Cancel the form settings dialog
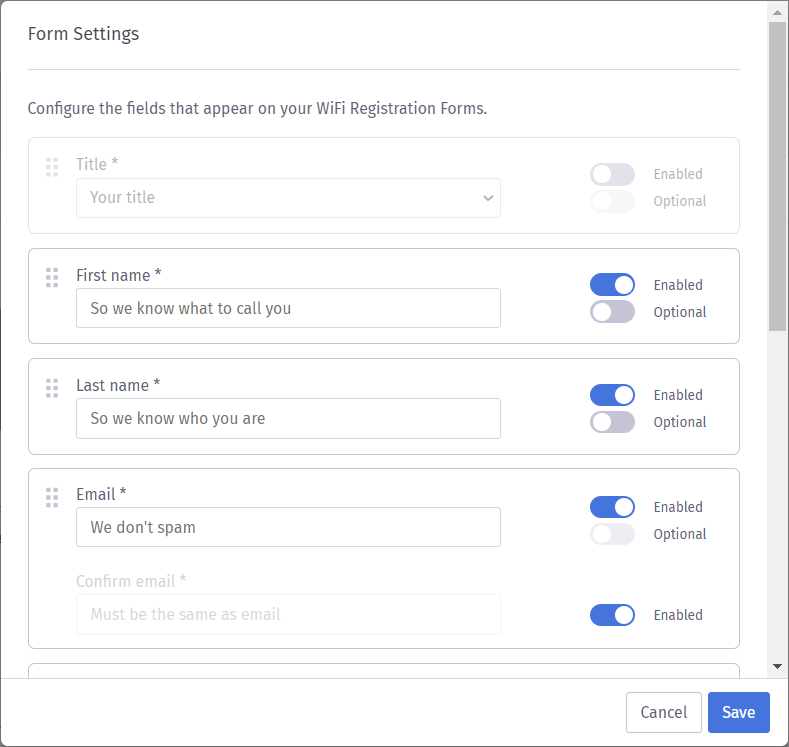Viewport: 789px width, 747px height. pyautogui.click(x=664, y=712)
